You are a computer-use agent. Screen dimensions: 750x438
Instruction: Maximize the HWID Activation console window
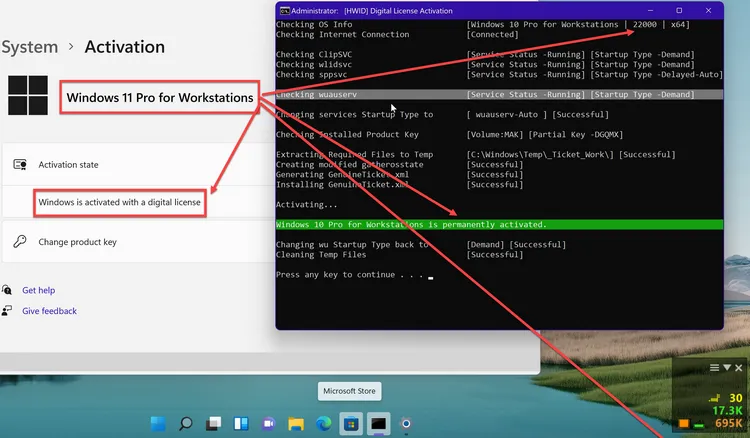point(679,11)
